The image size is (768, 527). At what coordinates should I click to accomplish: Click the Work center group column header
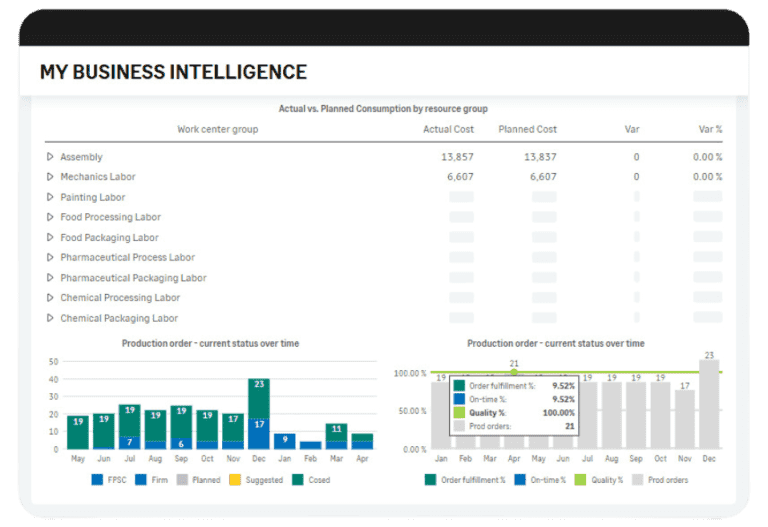tap(217, 129)
